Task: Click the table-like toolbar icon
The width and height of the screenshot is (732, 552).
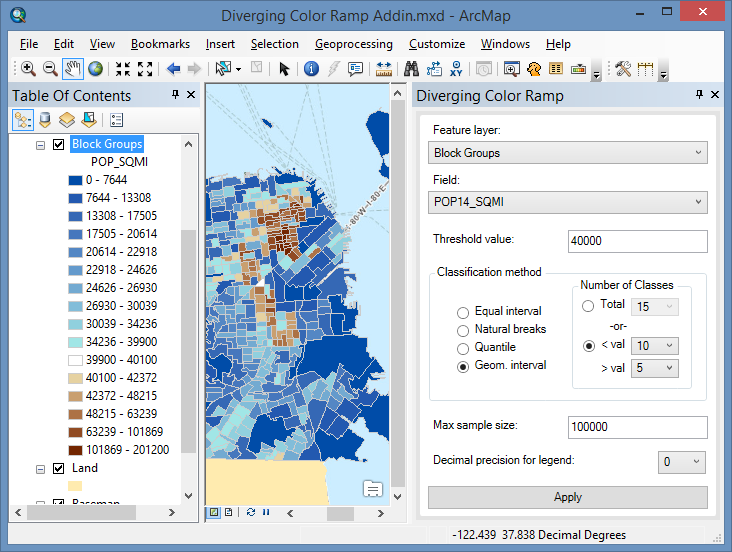Action: click(x=556, y=69)
